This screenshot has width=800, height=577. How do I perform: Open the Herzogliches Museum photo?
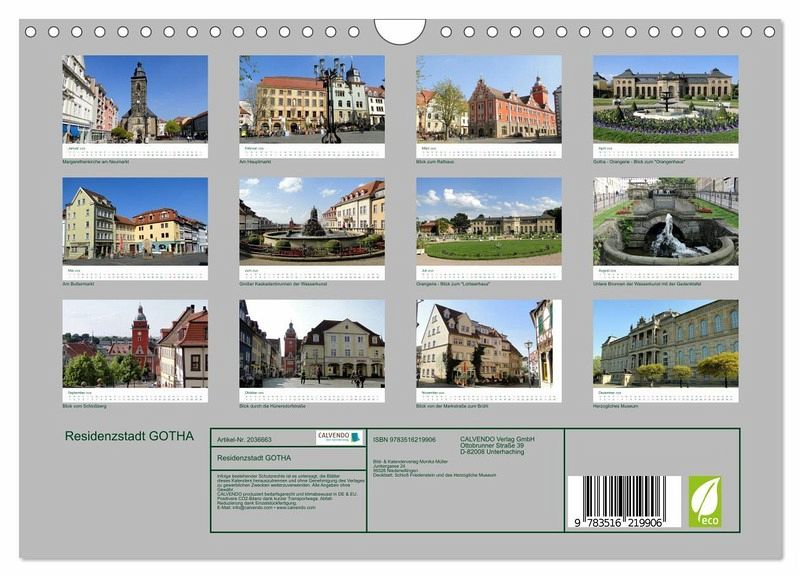(x=666, y=344)
